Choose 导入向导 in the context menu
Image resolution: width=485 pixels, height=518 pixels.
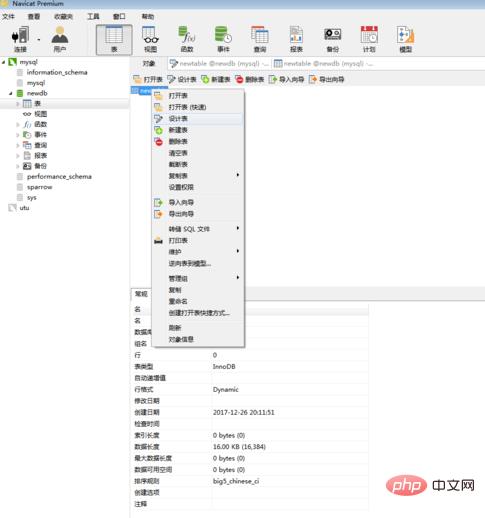198,202
